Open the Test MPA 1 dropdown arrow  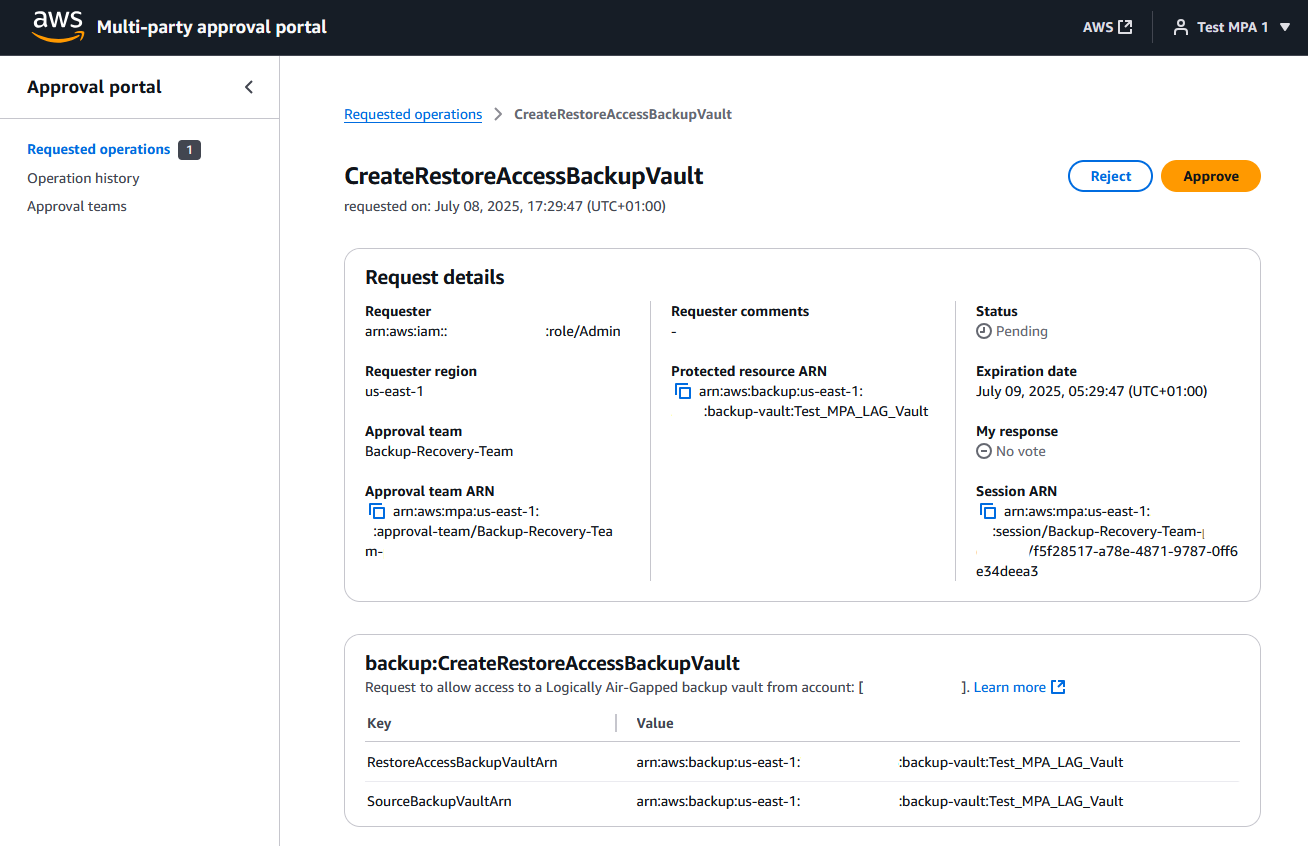pos(1285,27)
